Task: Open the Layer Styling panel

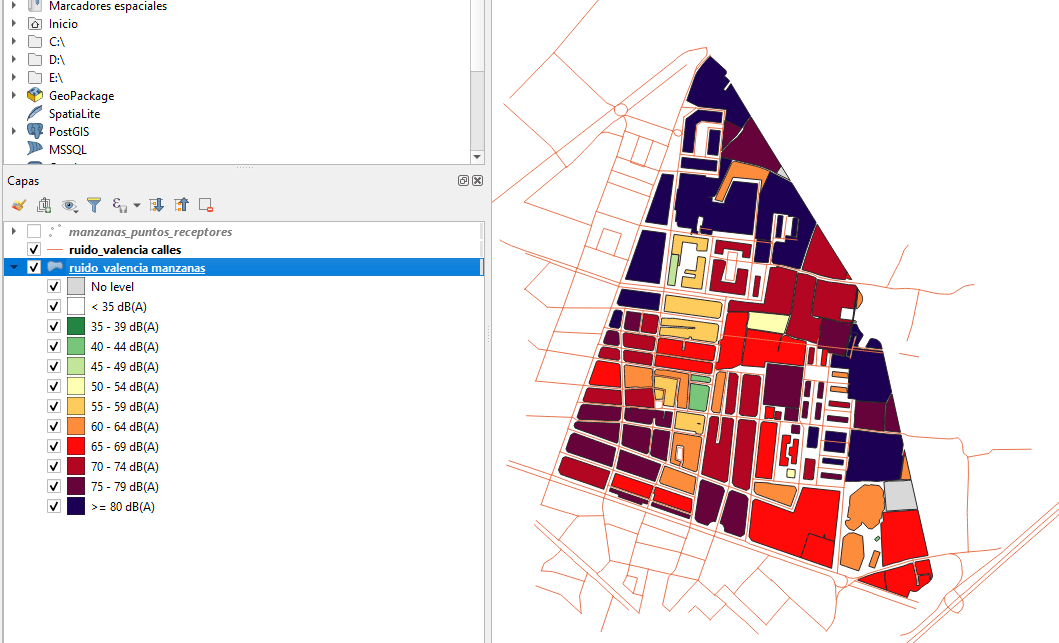Action: tap(17, 204)
